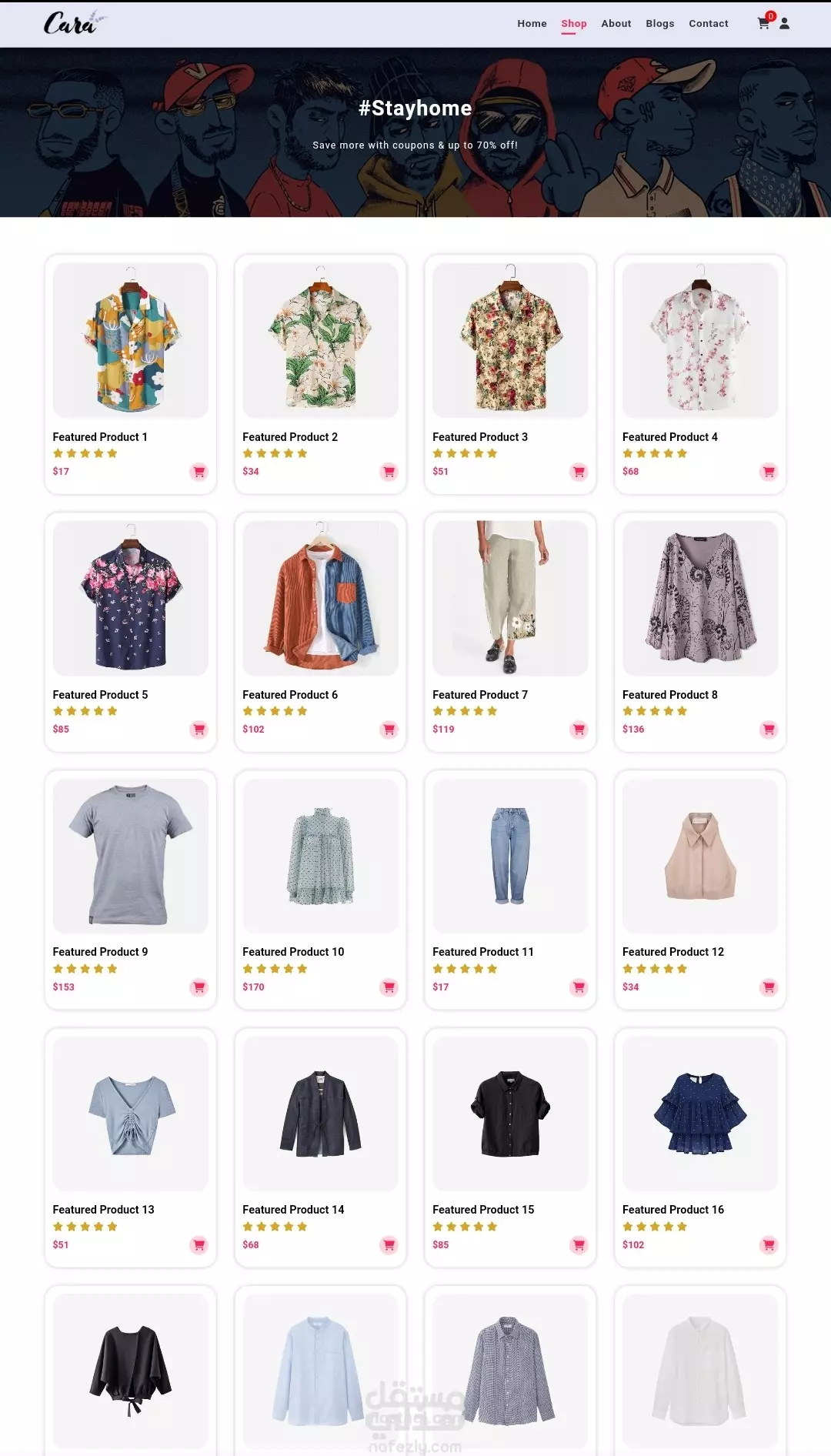This screenshot has height=1456, width=831.
Task: Add Featured Product 15 to cart
Action: pos(579,1245)
